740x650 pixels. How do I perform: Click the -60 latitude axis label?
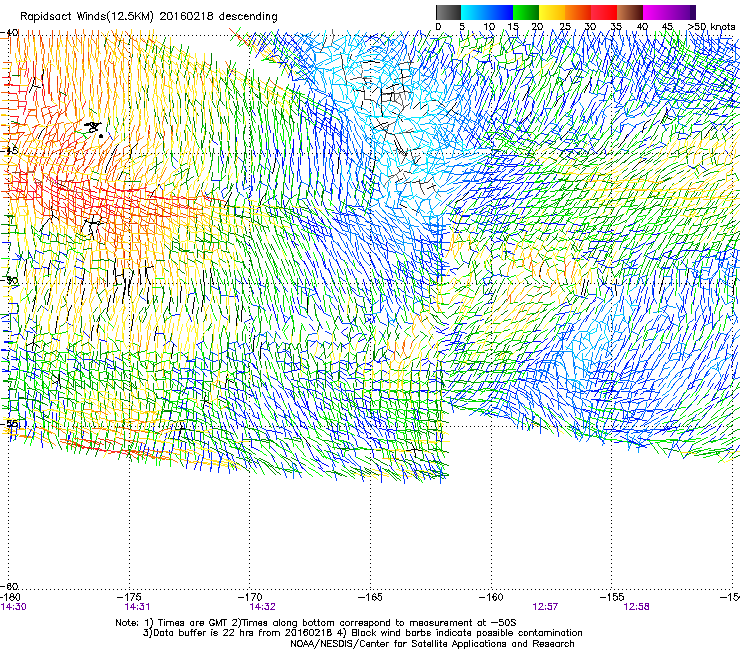[x=10, y=586]
